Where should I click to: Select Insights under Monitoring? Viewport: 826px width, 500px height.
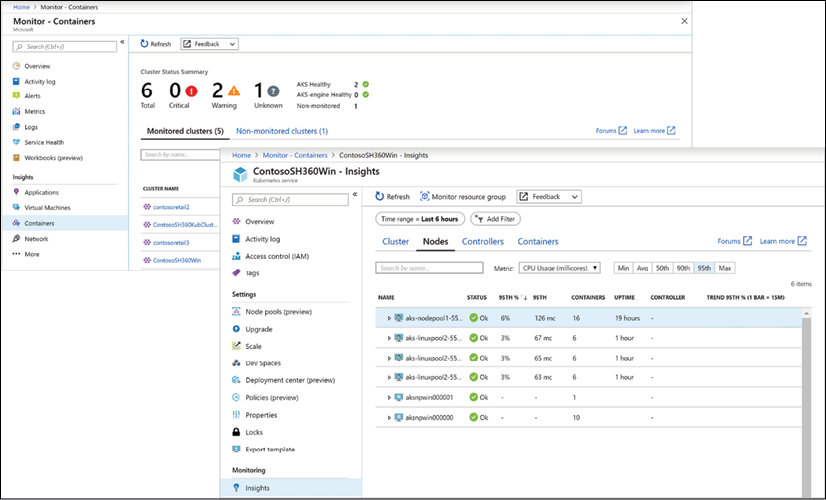[291, 488]
